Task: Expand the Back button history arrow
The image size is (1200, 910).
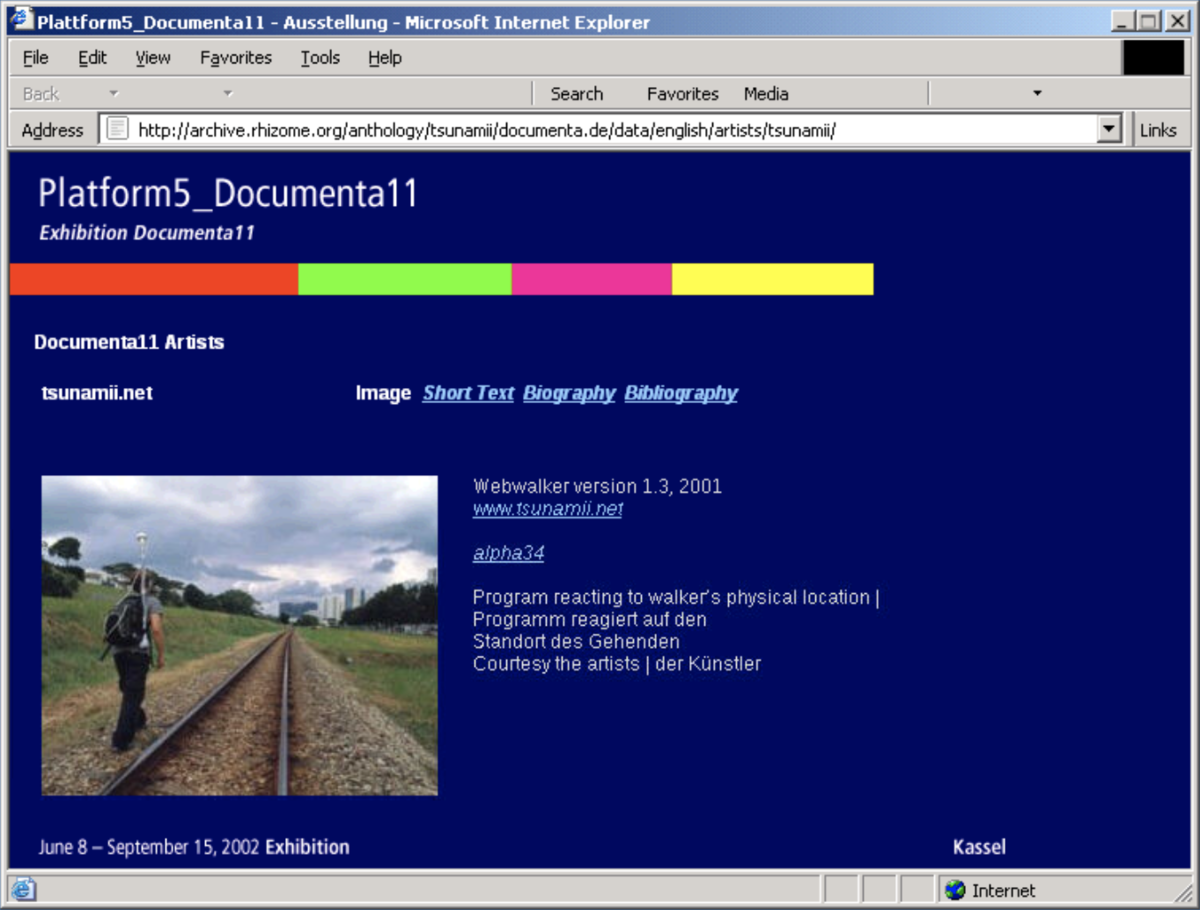Action: click(x=113, y=93)
